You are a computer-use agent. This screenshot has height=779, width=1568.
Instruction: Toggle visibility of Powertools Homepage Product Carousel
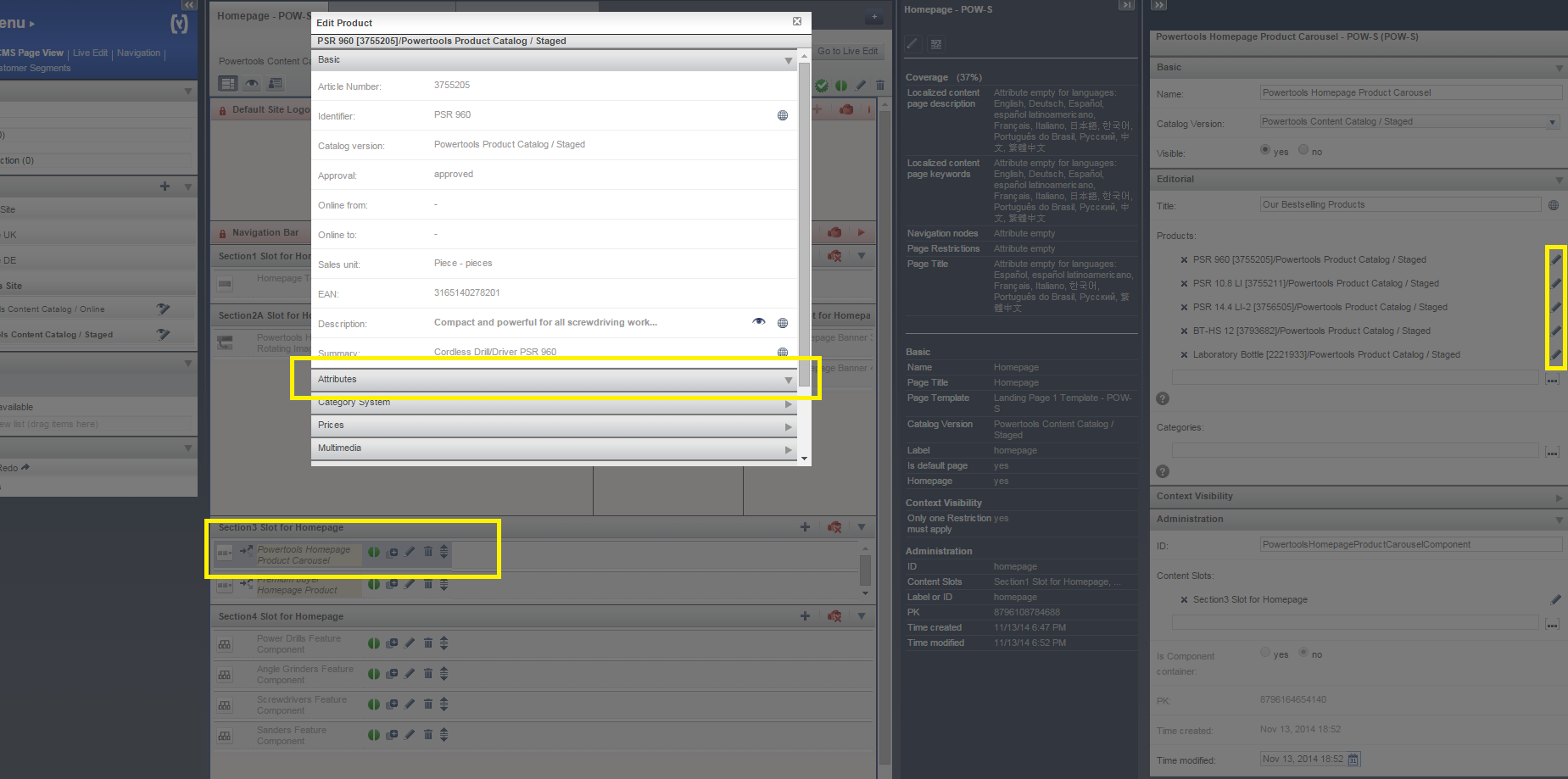(374, 553)
